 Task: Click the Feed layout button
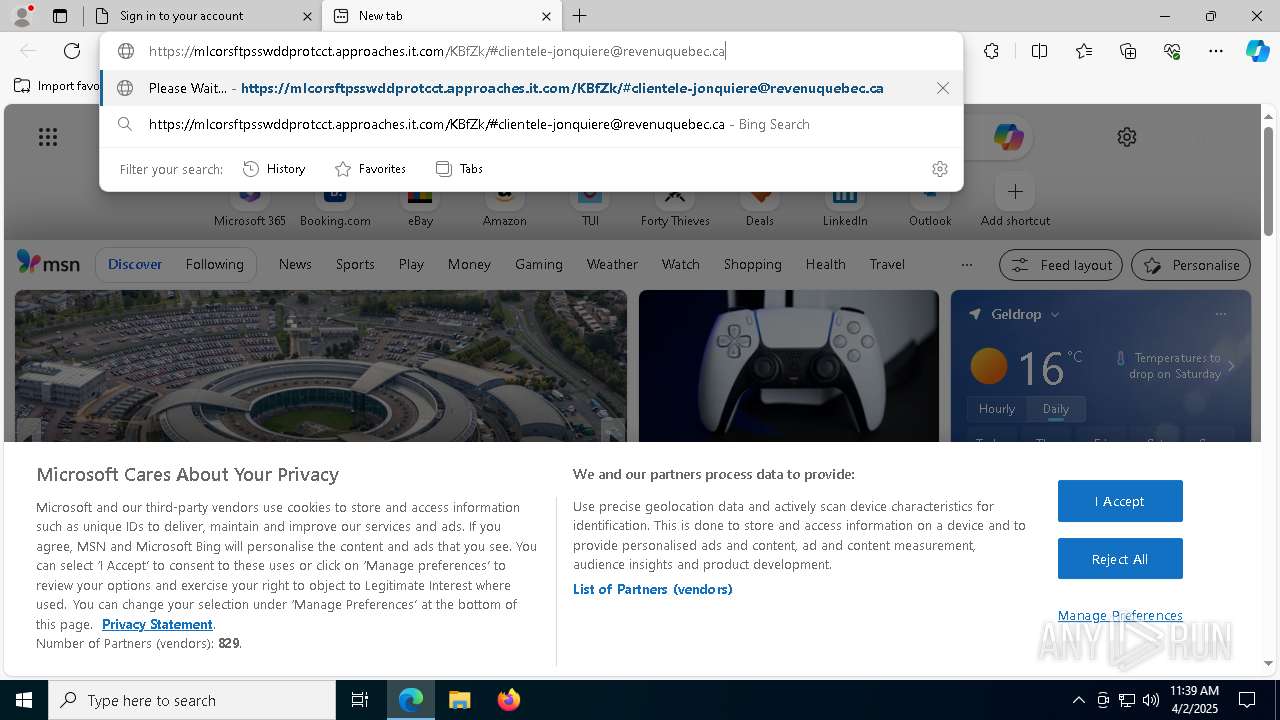pyautogui.click(x=1061, y=265)
